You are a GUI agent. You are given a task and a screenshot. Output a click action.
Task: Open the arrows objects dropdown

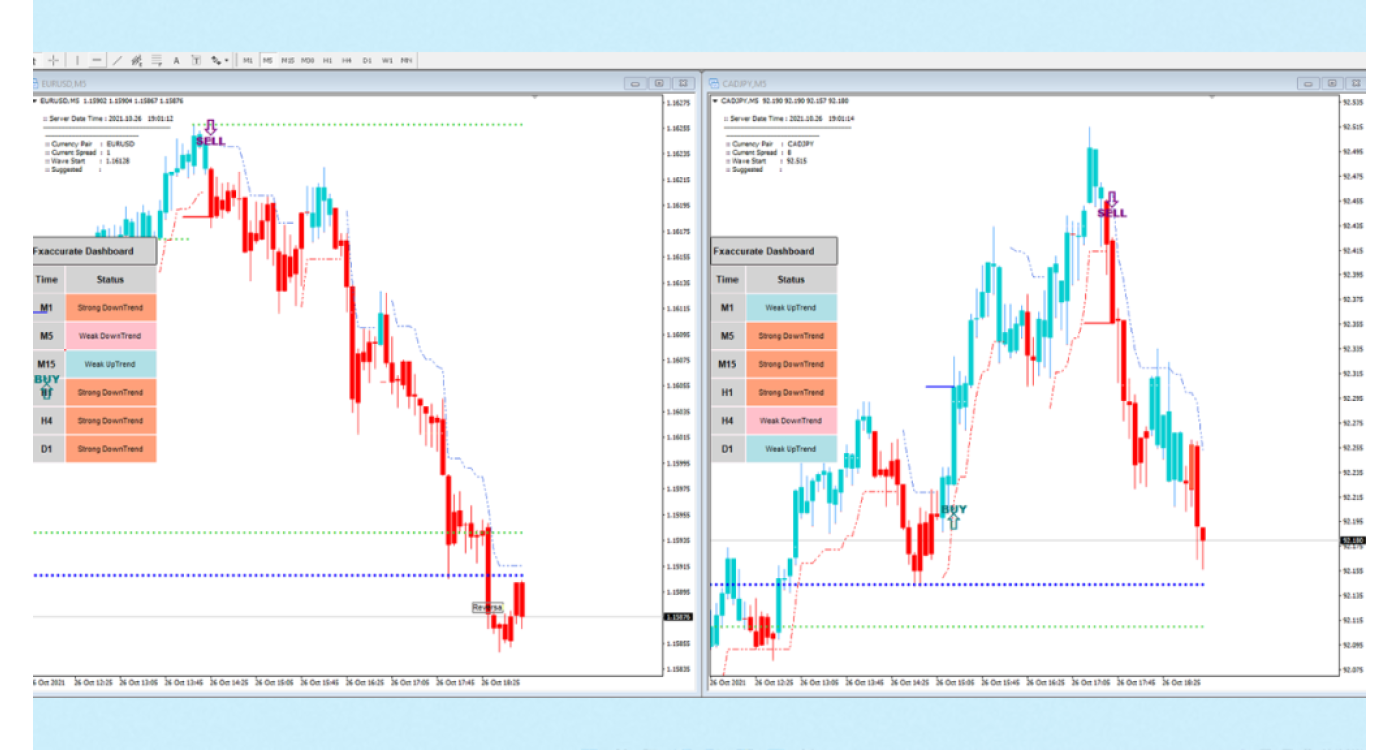pos(220,60)
